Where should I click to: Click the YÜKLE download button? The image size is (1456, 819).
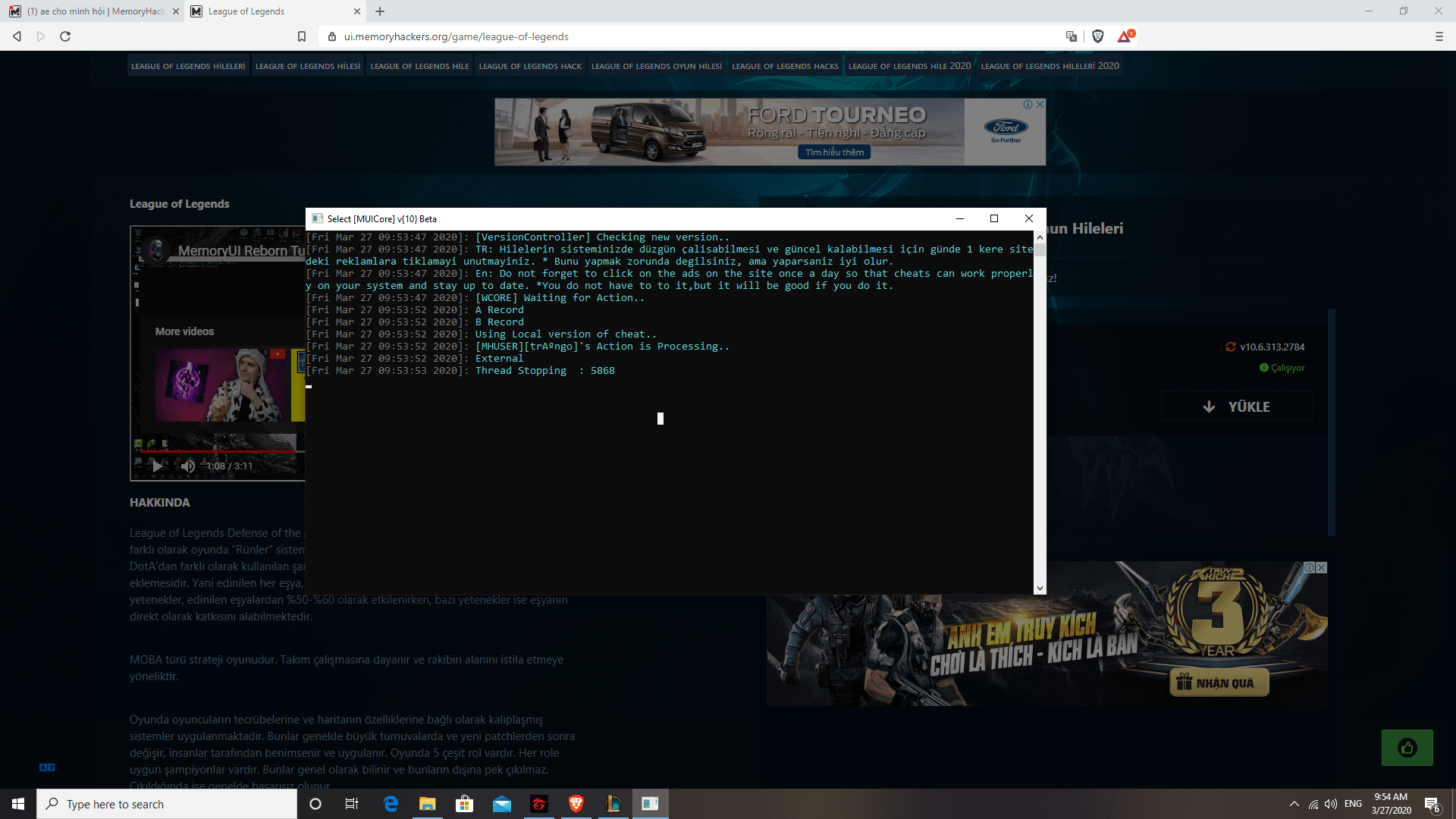coord(1237,406)
